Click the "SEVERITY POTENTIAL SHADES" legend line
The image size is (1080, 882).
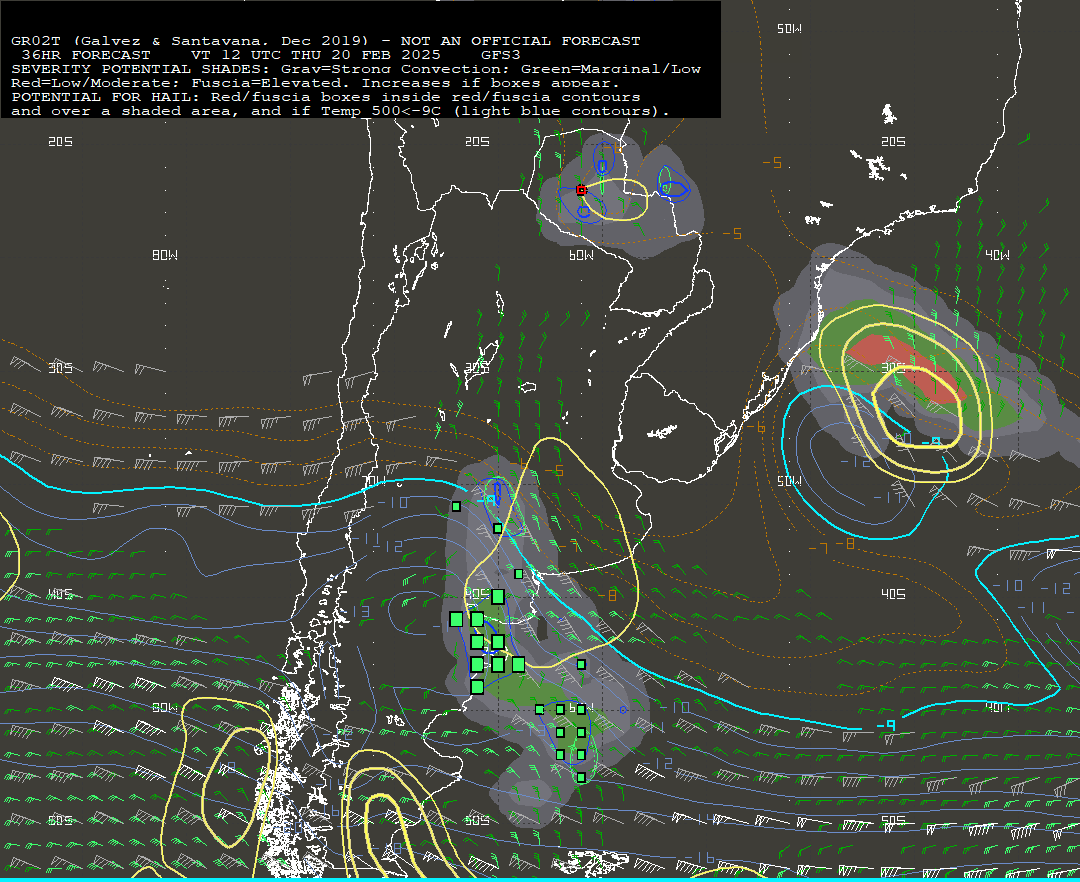pos(356,69)
